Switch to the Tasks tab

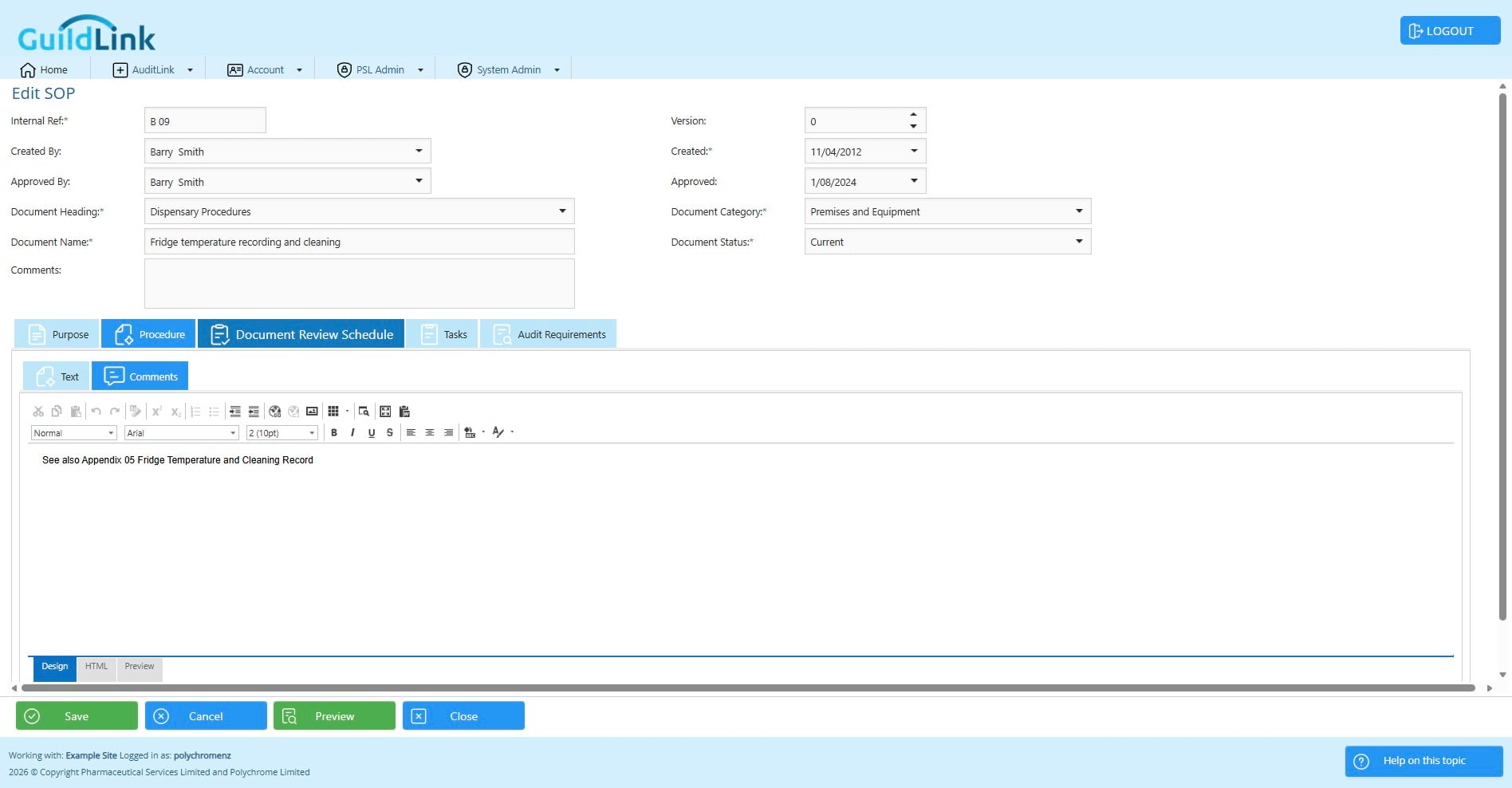(x=443, y=334)
